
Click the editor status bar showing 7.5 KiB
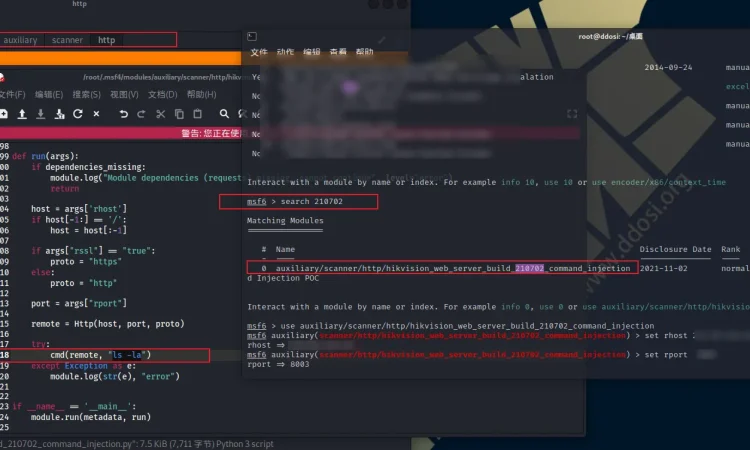coord(137,444)
